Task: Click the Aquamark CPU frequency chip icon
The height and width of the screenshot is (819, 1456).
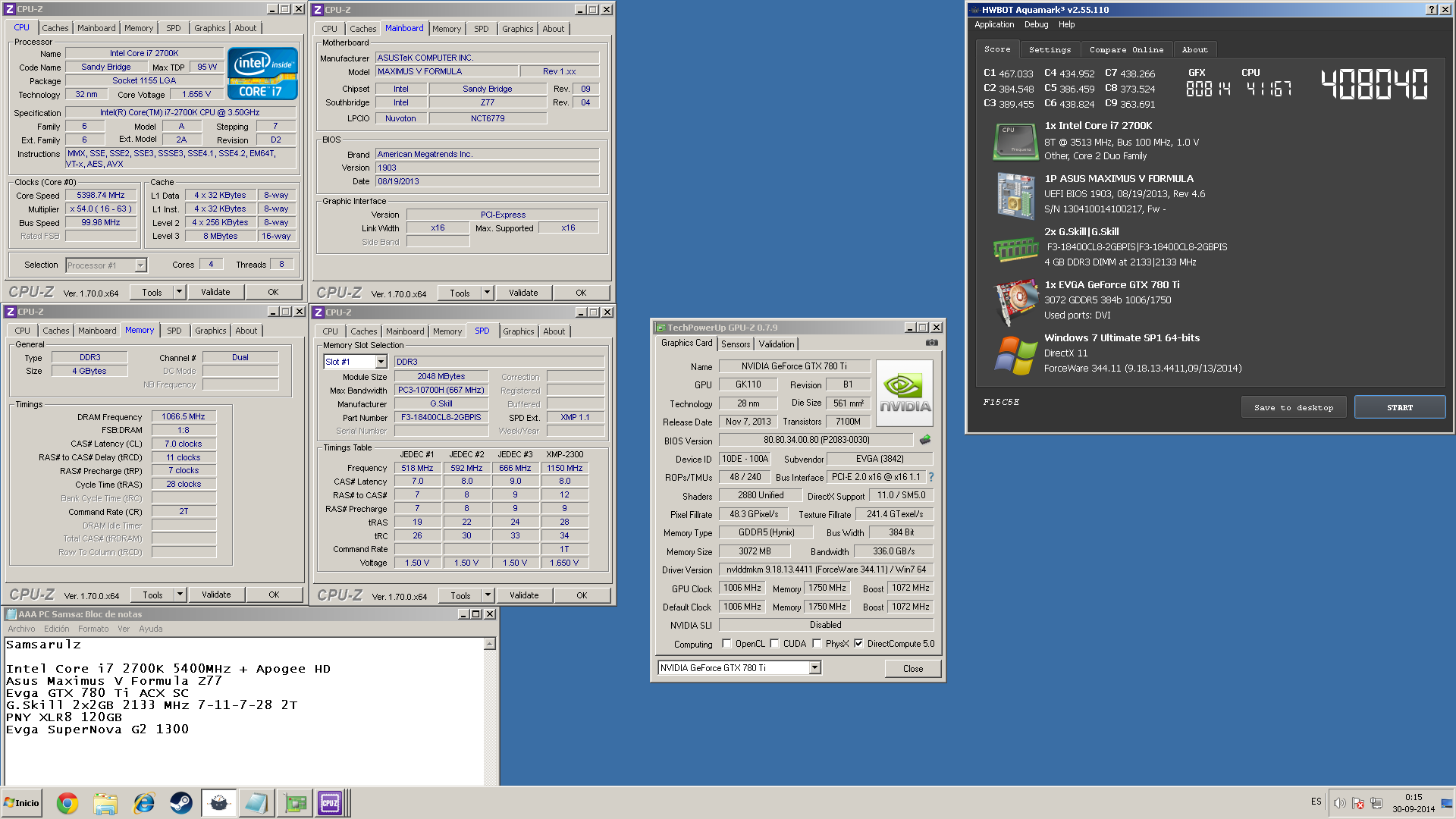Action: (1015, 141)
